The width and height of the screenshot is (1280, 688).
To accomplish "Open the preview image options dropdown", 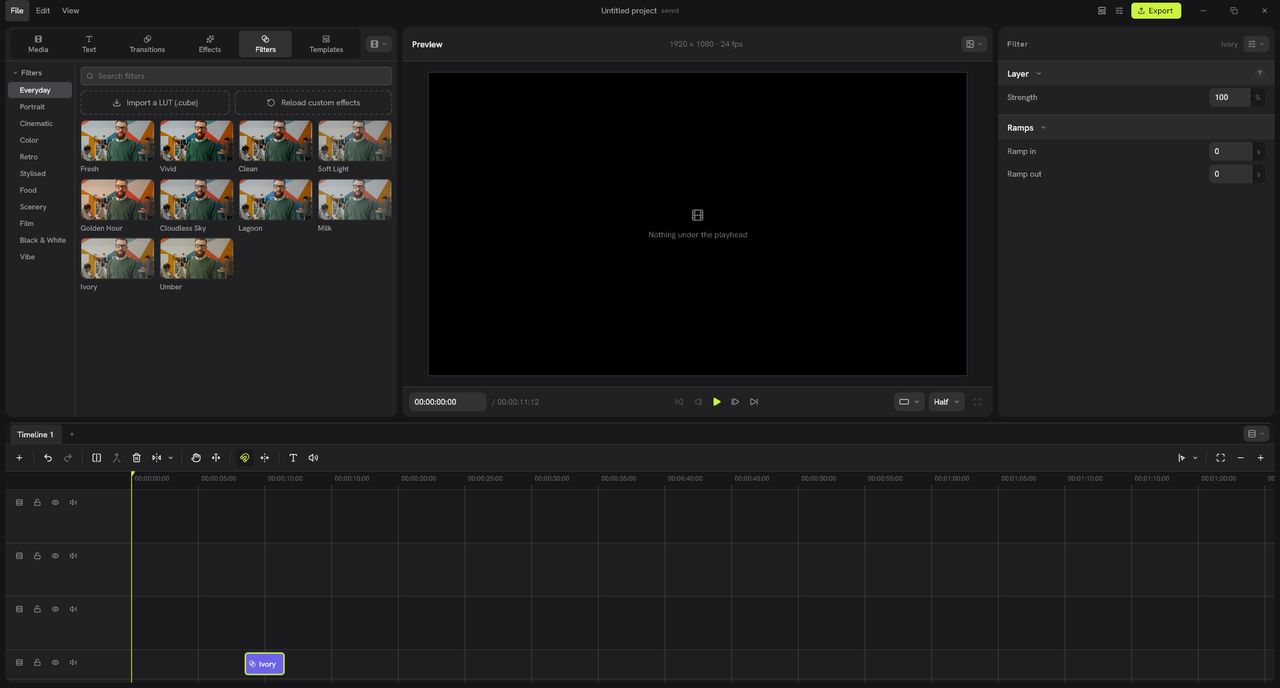I will tap(974, 44).
